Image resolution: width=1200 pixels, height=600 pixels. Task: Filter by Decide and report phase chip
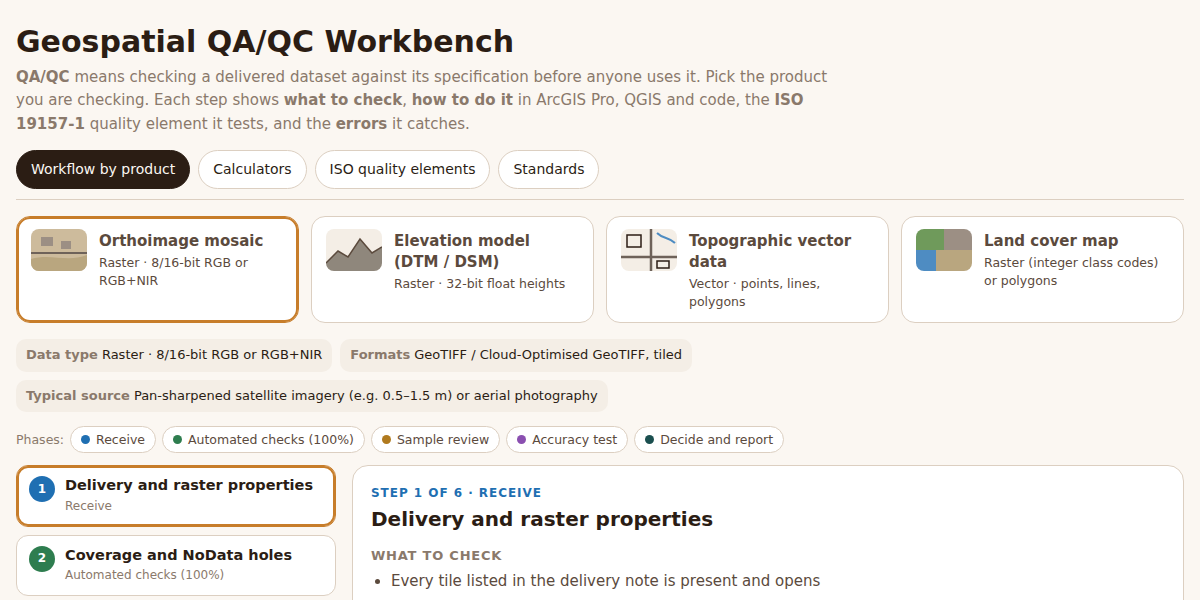[x=709, y=440]
